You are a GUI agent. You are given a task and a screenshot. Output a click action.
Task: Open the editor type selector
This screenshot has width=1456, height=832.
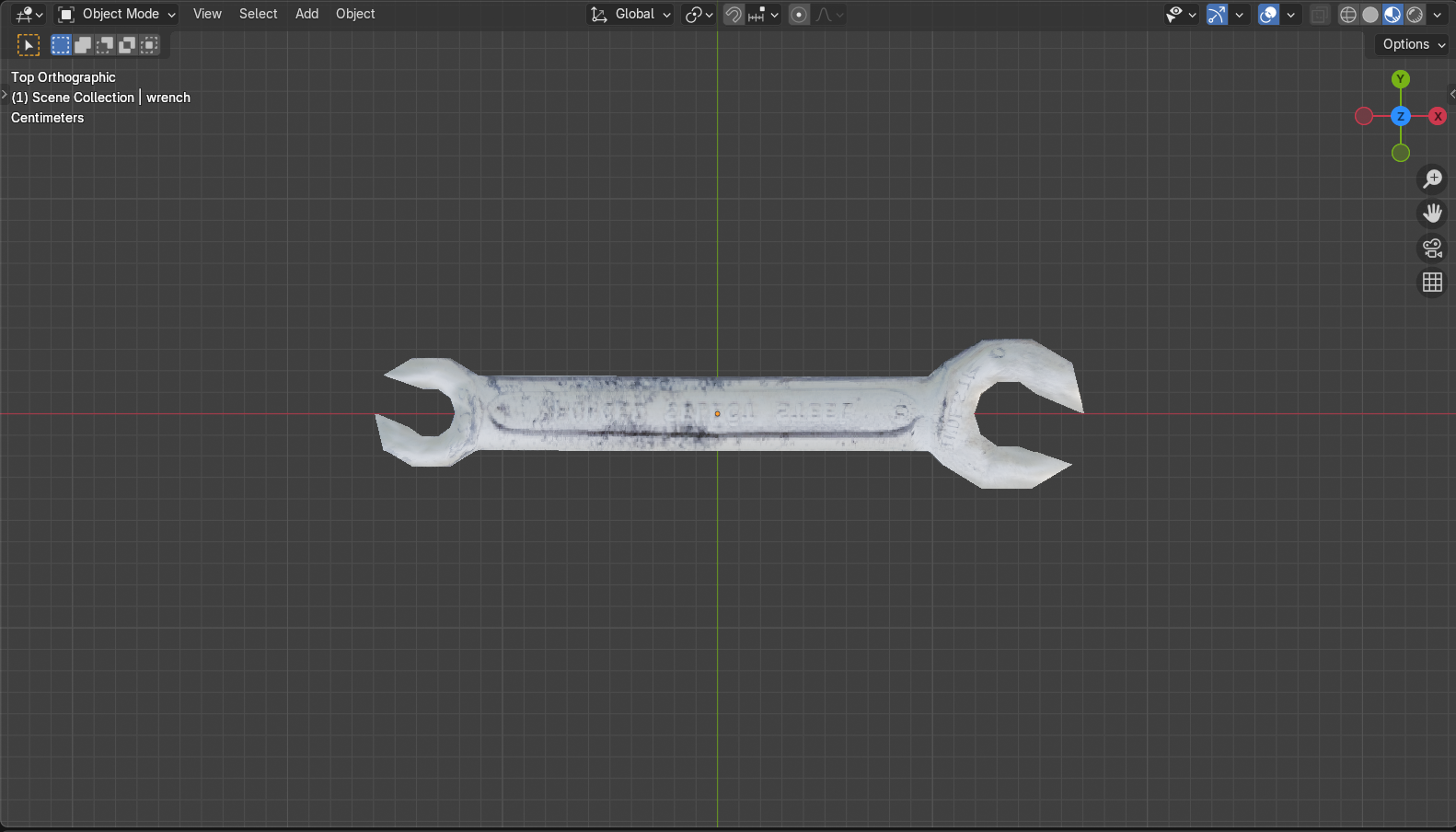(29, 14)
